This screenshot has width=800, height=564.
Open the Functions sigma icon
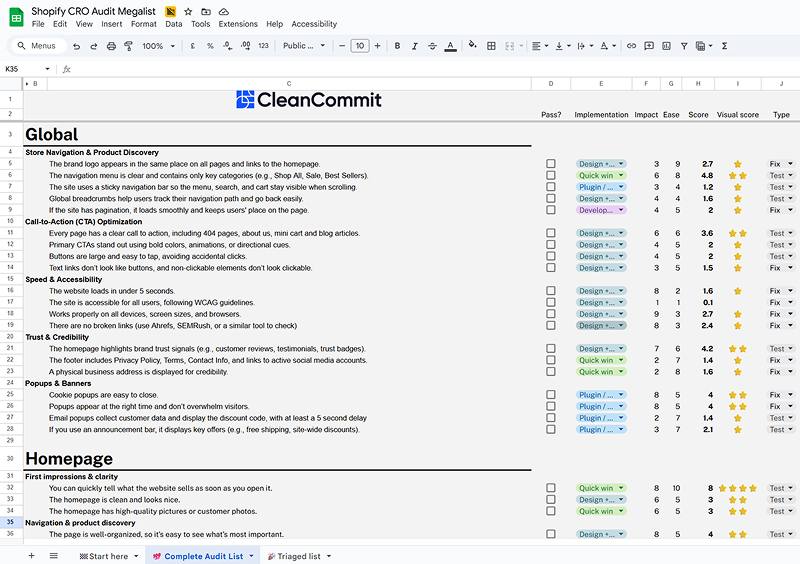[x=724, y=46]
